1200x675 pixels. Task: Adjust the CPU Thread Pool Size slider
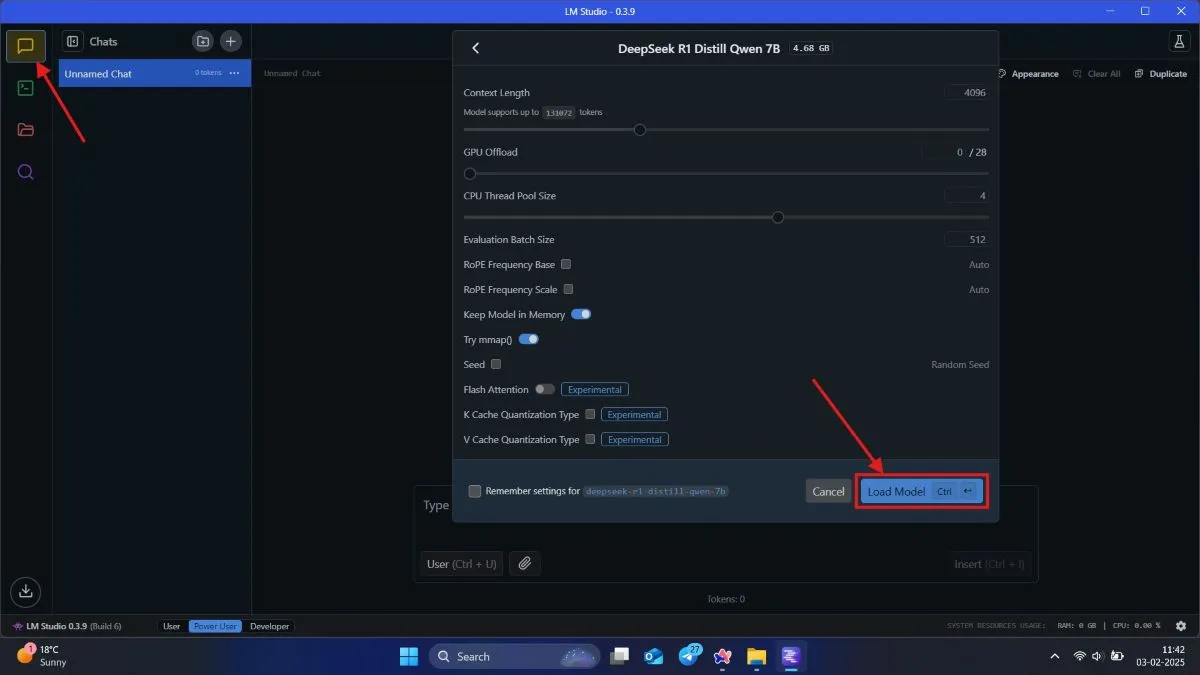pyautogui.click(x=778, y=217)
